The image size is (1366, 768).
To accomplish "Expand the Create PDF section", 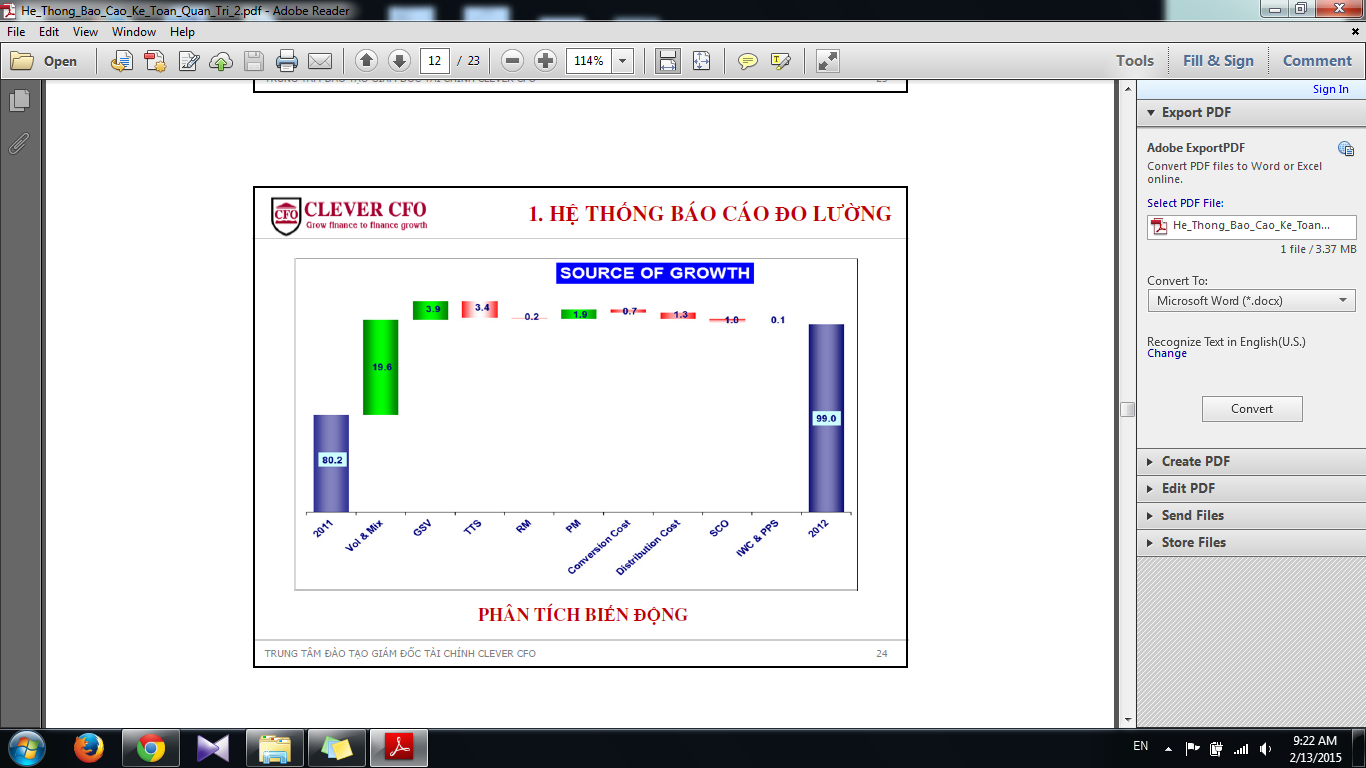I will coord(1195,461).
